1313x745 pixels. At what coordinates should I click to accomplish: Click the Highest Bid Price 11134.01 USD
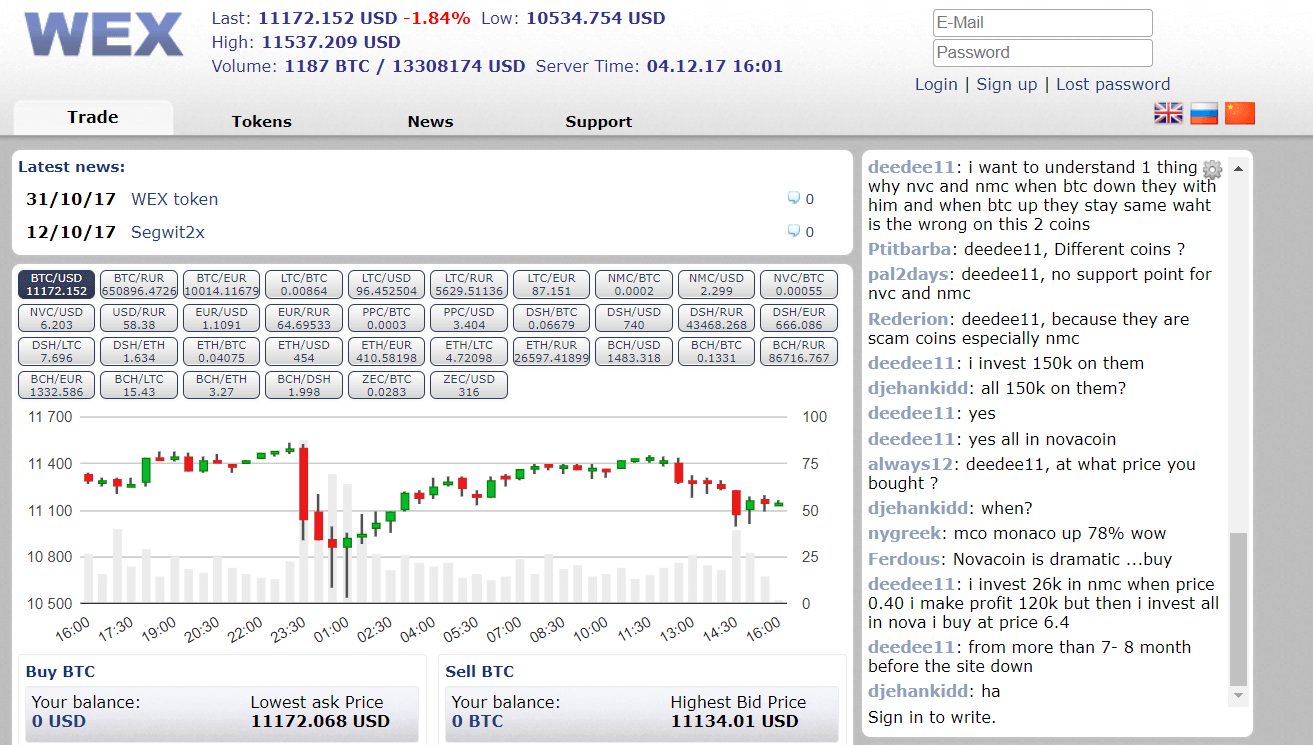click(x=735, y=721)
